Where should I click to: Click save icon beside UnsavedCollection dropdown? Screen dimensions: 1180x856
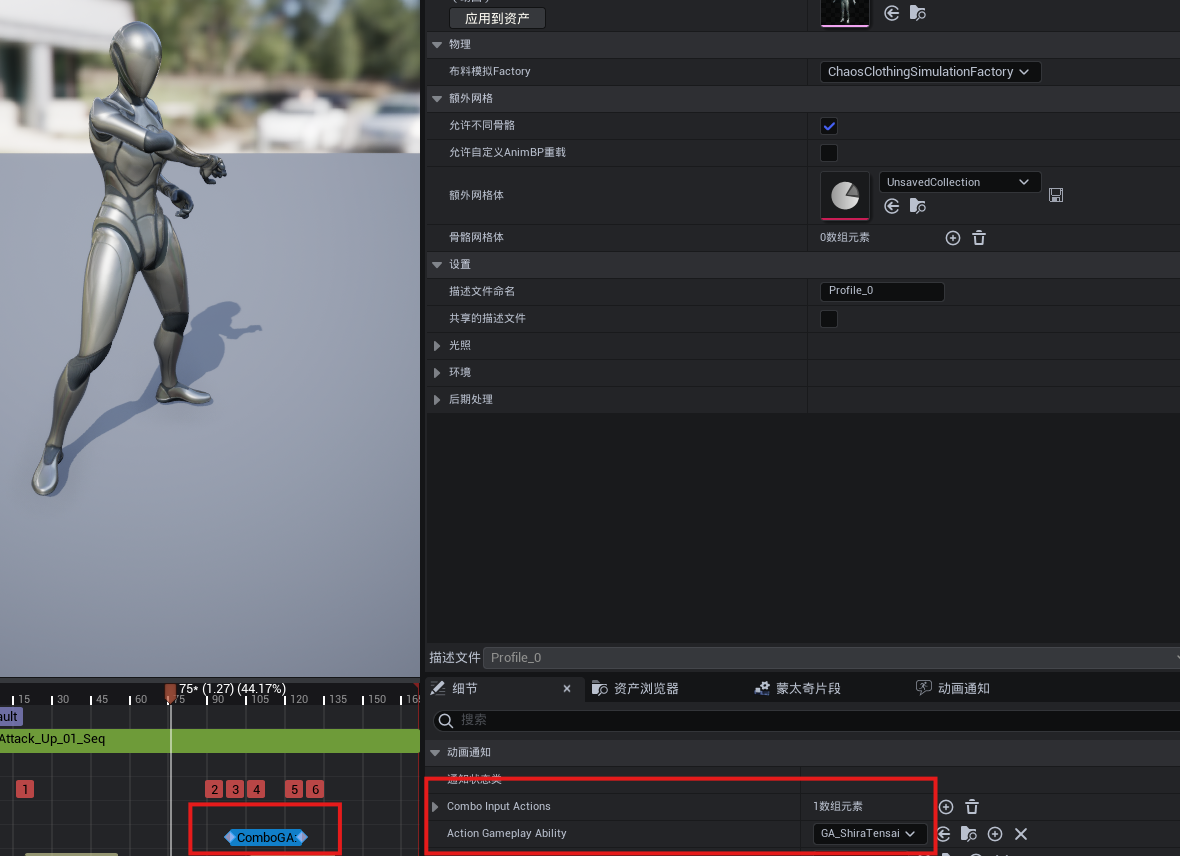pyautogui.click(x=1055, y=195)
